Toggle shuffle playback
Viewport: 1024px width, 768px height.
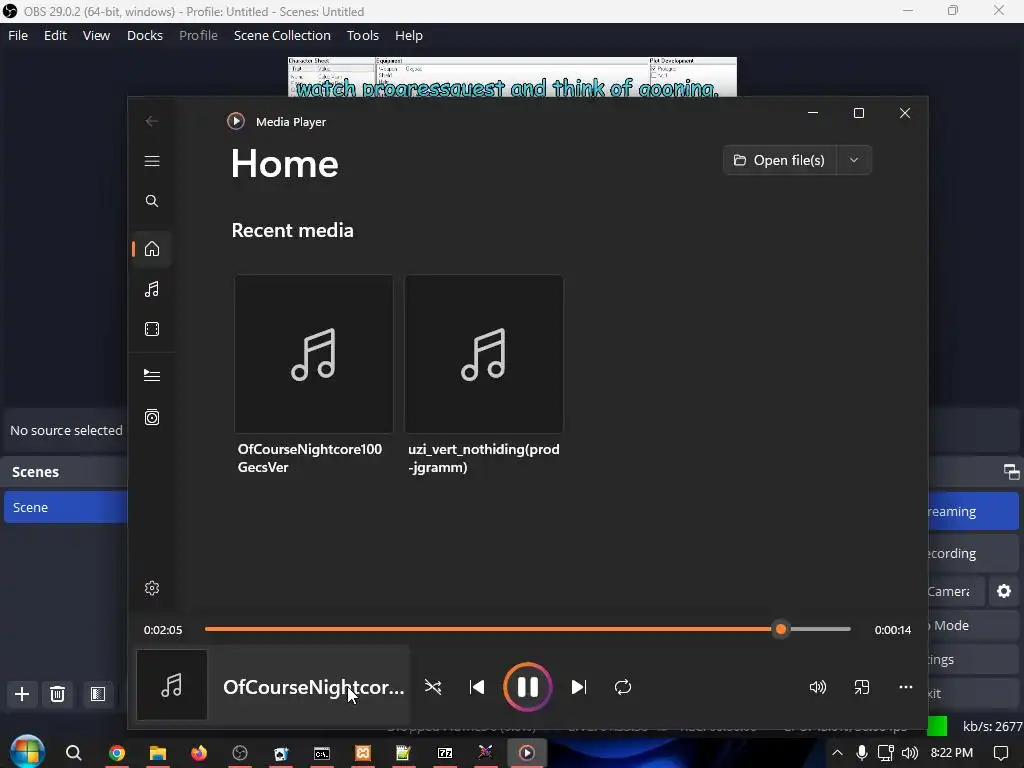click(x=433, y=687)
